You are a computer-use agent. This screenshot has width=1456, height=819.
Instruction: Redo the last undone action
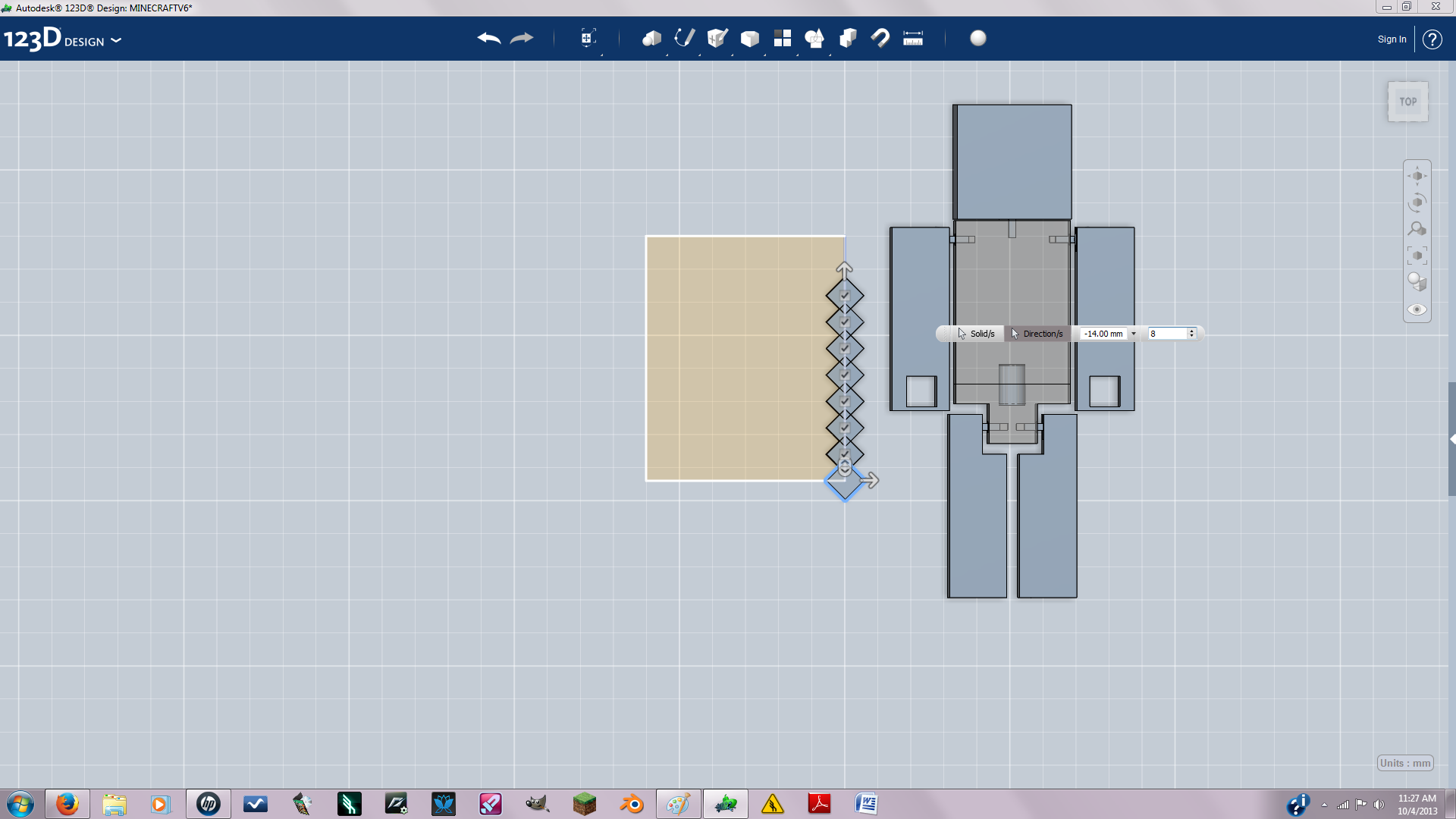(x=522, y=38)
